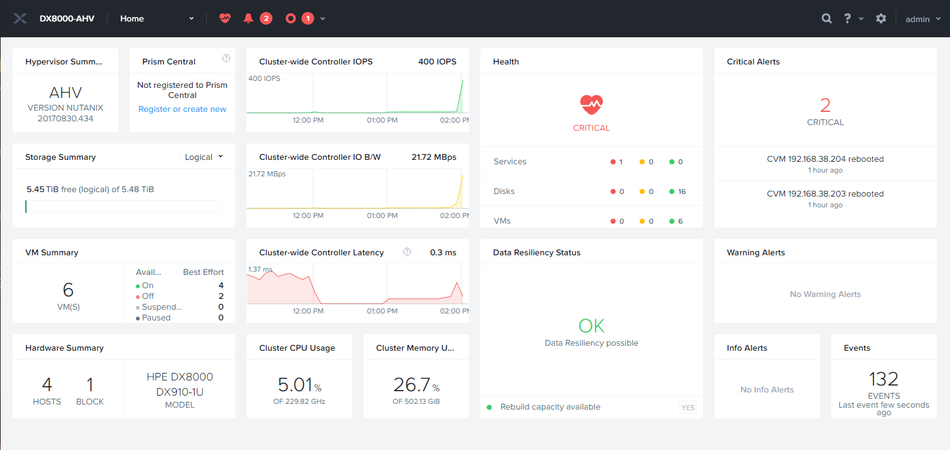Click the VM Off status row
950x450 pixels.
180,296
